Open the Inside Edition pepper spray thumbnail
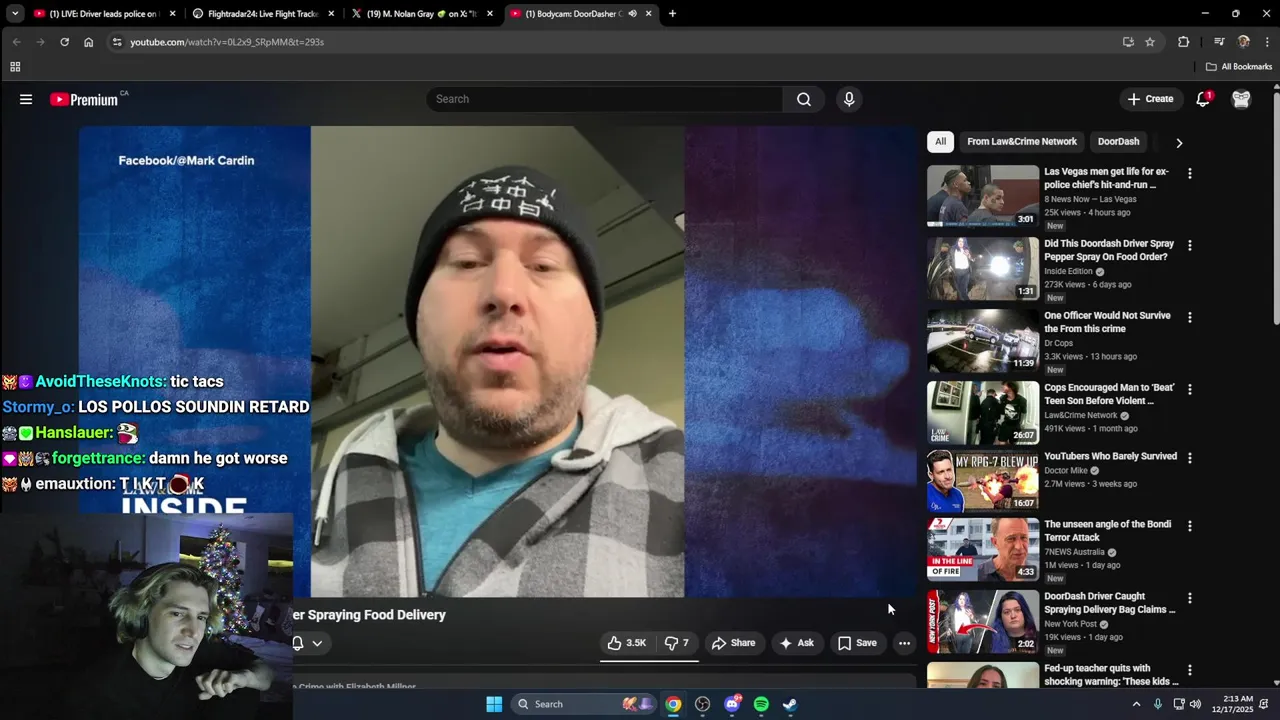This screenshot has height=720, width=1280. click(x=983, y=268)
